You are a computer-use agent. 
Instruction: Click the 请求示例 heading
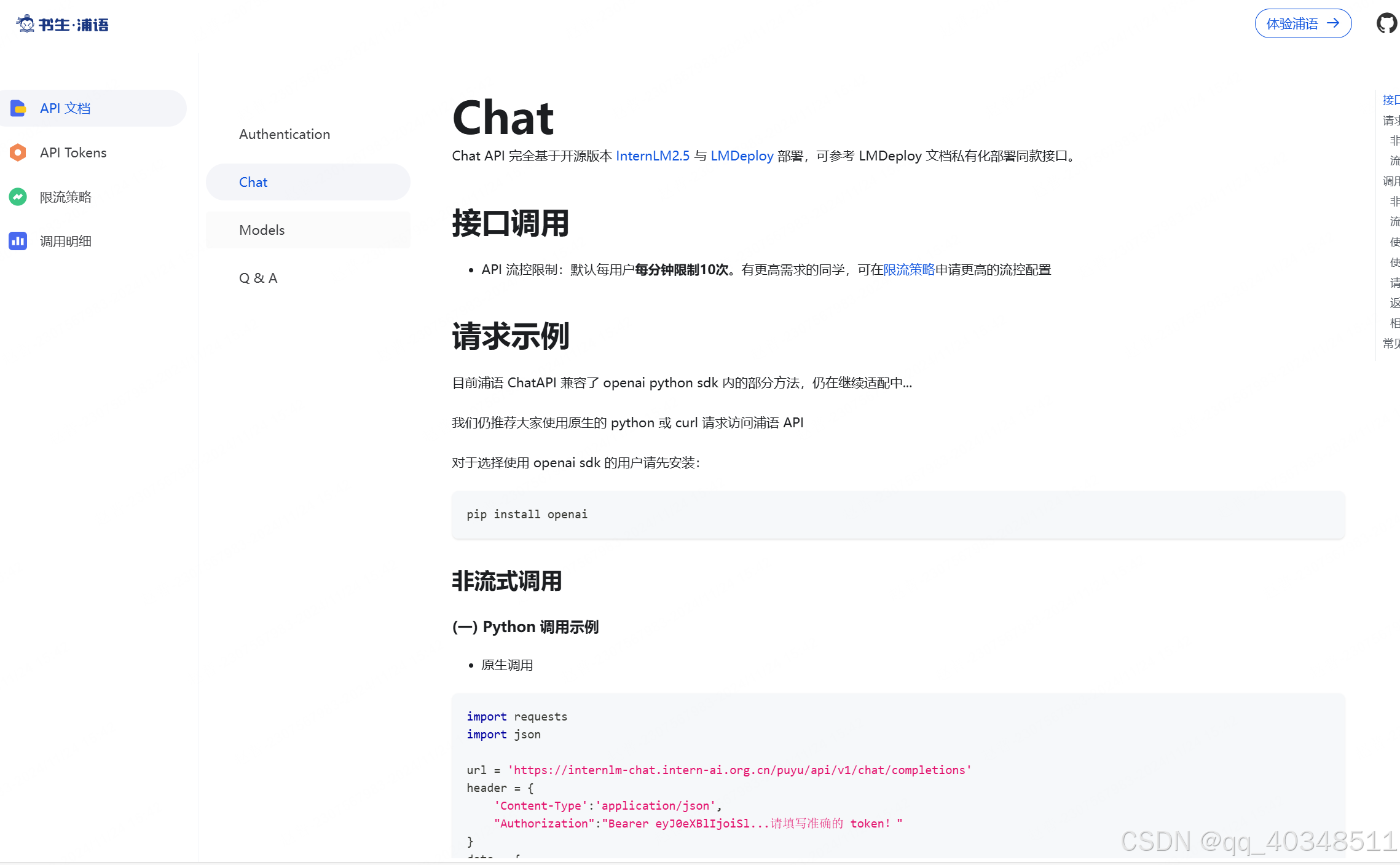click(510, 336)
